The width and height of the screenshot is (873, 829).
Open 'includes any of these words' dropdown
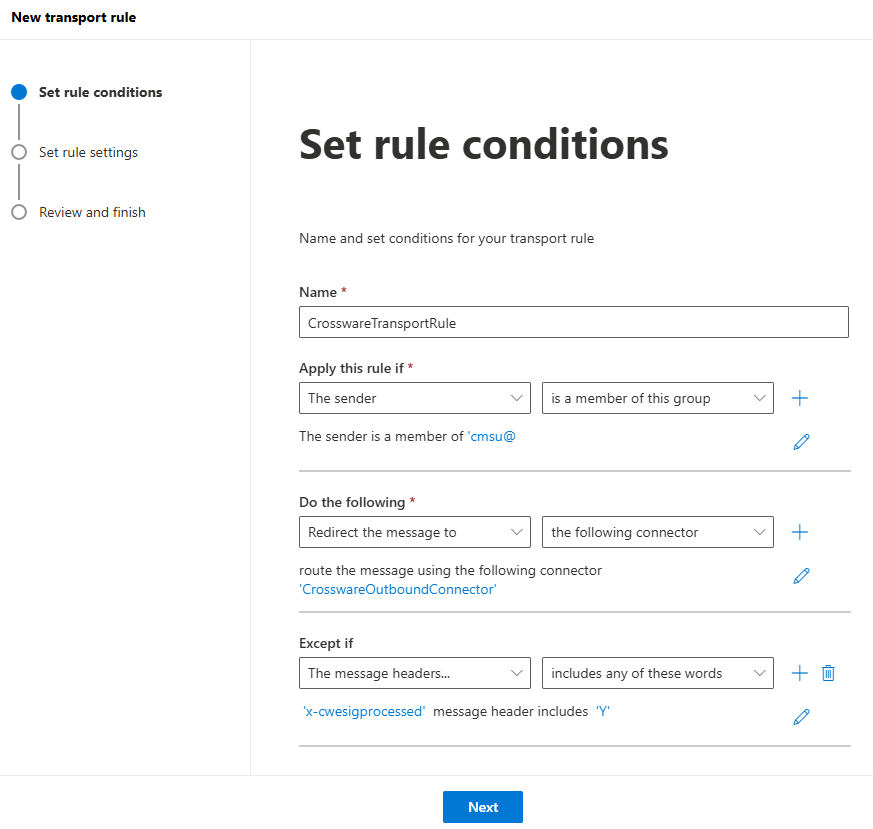pyautogui.click(x=657, y=673)
